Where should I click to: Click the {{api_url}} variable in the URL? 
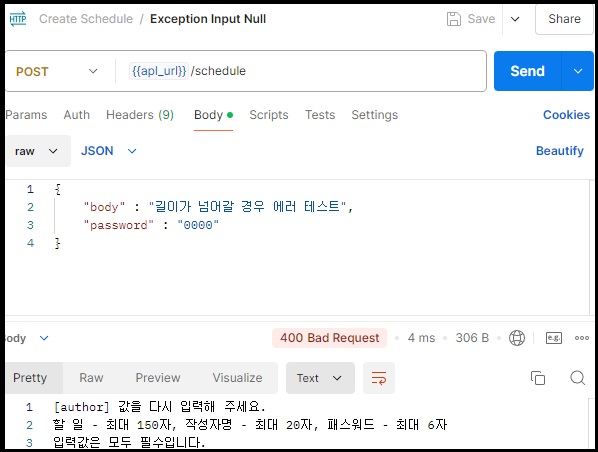coord(159,71)
